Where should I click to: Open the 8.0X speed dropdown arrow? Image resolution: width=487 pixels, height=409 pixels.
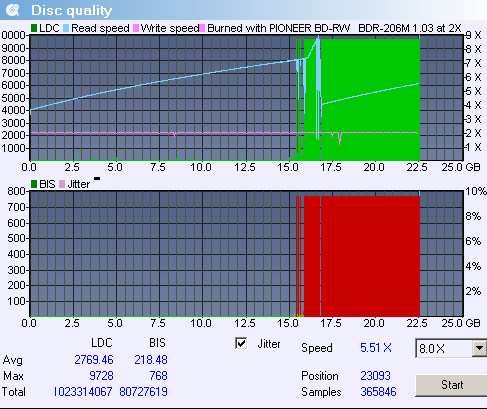click(x=479, y=348)
